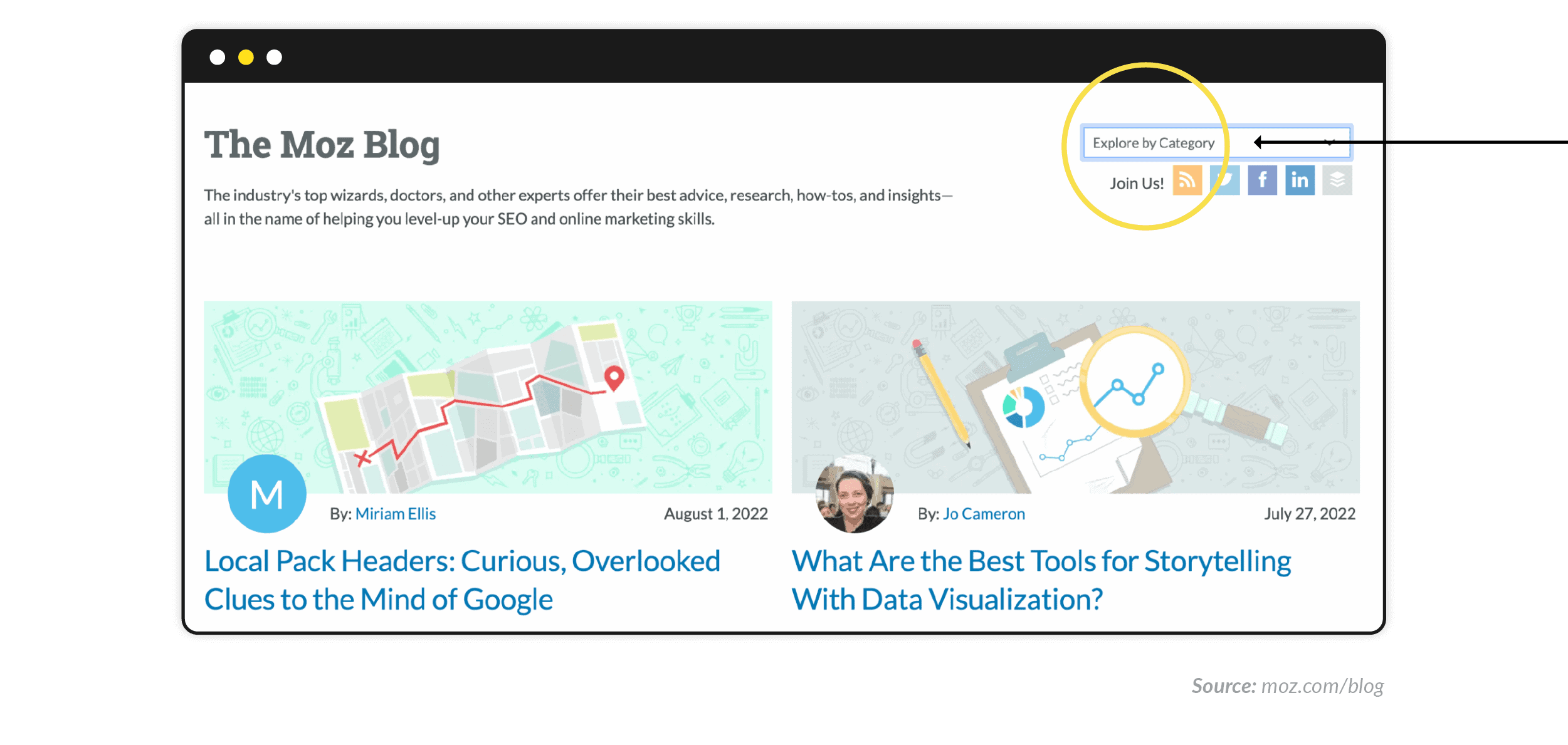
Task: Open the RSS feed icon
Action: point(1187,180)
